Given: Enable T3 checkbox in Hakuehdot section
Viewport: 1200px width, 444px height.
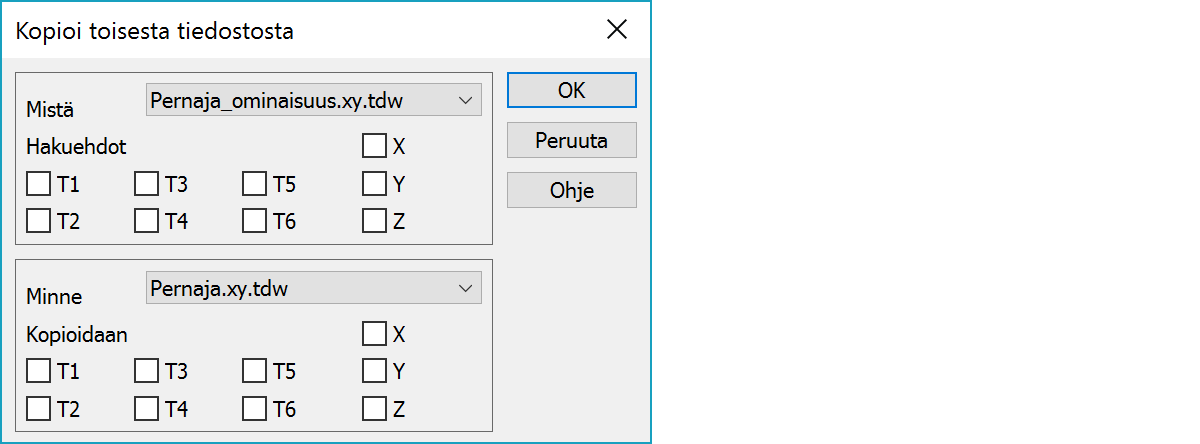Looking at the screenshot, I should tap(147, 184).
